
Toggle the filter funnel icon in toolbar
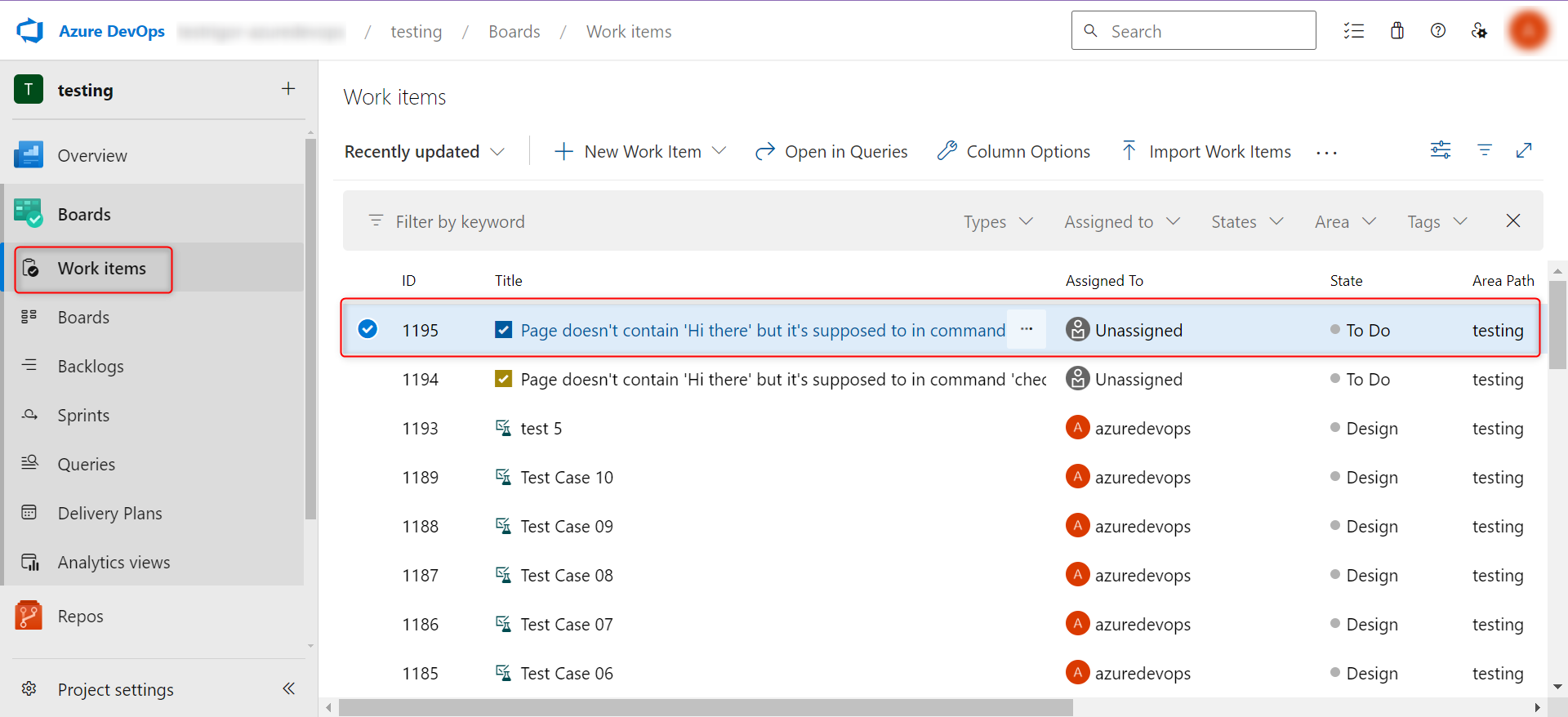pyautogui.click(x=1485, y=150)
